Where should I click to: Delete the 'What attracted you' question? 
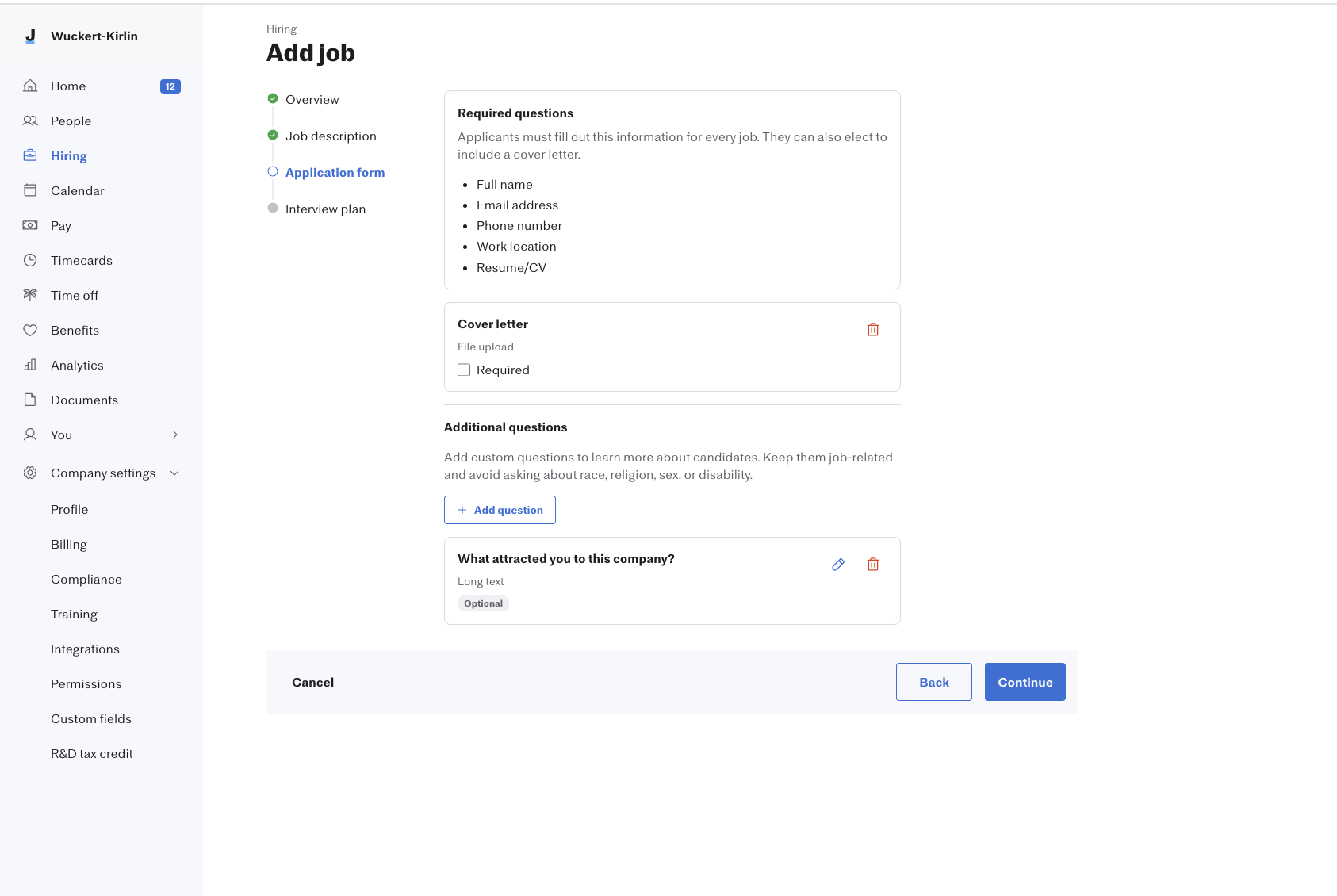tap(873, 565)
